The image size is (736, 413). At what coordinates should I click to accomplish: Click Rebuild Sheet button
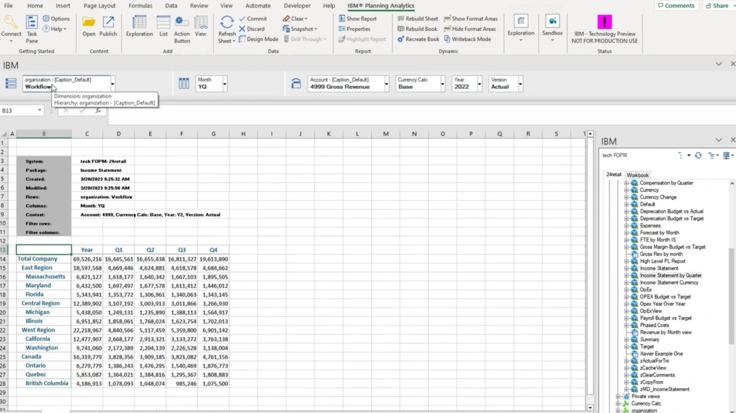(x=420, y=18)
